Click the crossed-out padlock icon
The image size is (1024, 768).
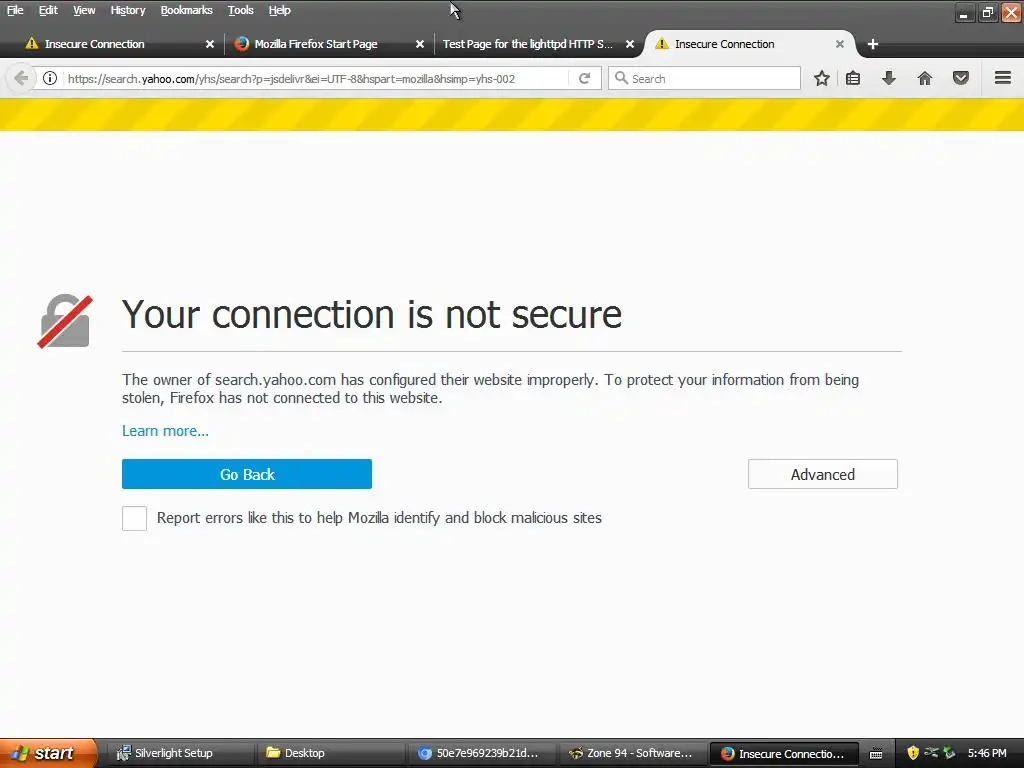click(65, 321)
